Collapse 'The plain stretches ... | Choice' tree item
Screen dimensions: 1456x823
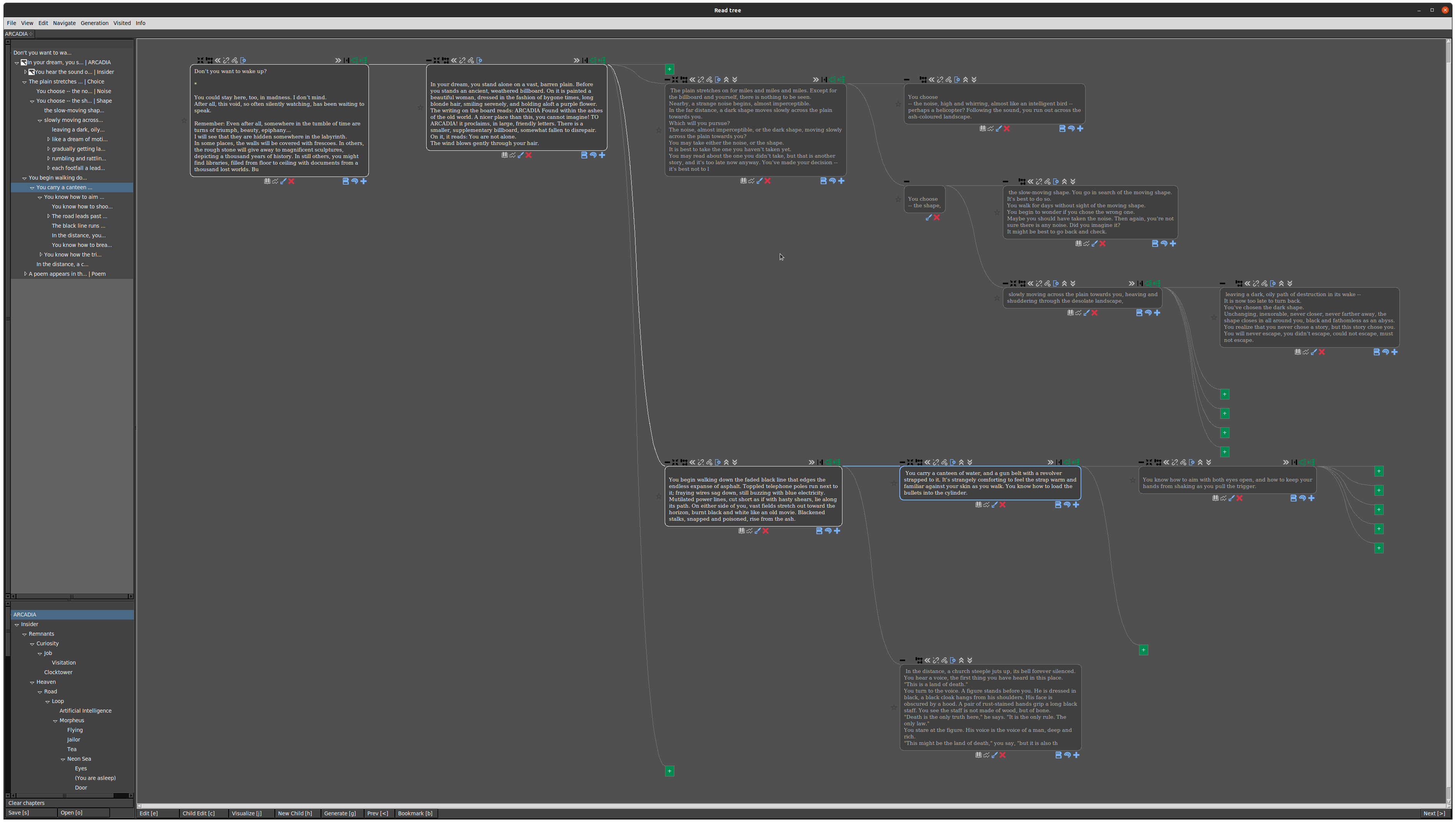pyautogui.click(x=24, y=82)
